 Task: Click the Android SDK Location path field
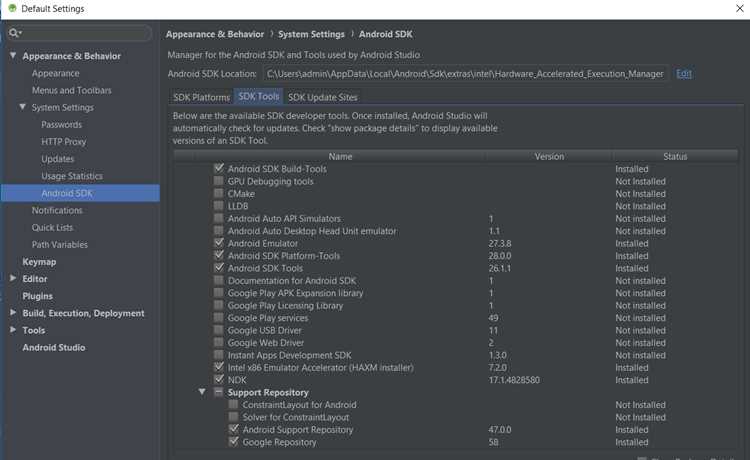tap(465, 74)
